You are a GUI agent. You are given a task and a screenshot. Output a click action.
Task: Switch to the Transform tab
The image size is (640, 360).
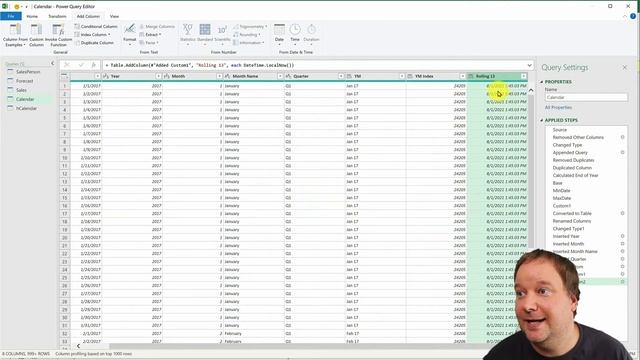tap(57, 16)
